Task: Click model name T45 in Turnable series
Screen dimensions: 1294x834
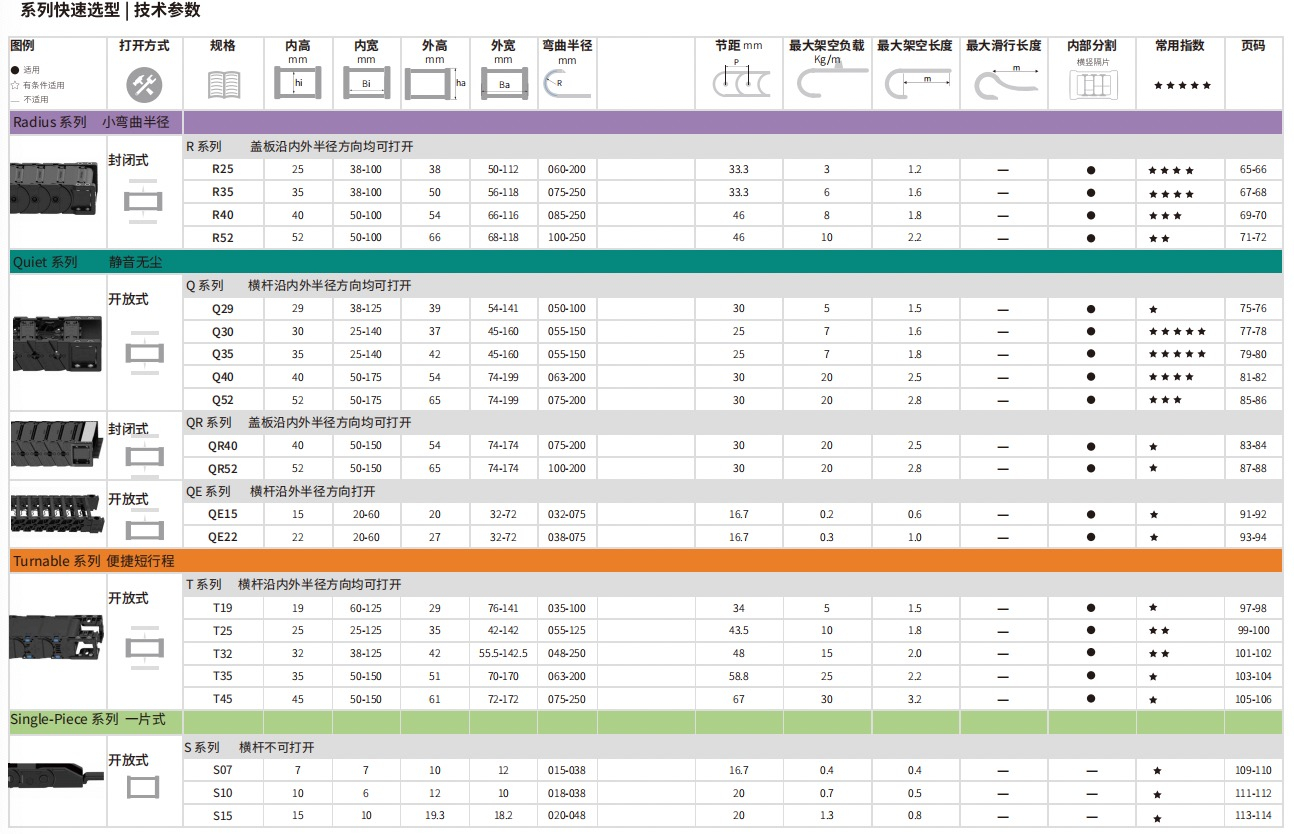Action: click(x=223, y=699)
